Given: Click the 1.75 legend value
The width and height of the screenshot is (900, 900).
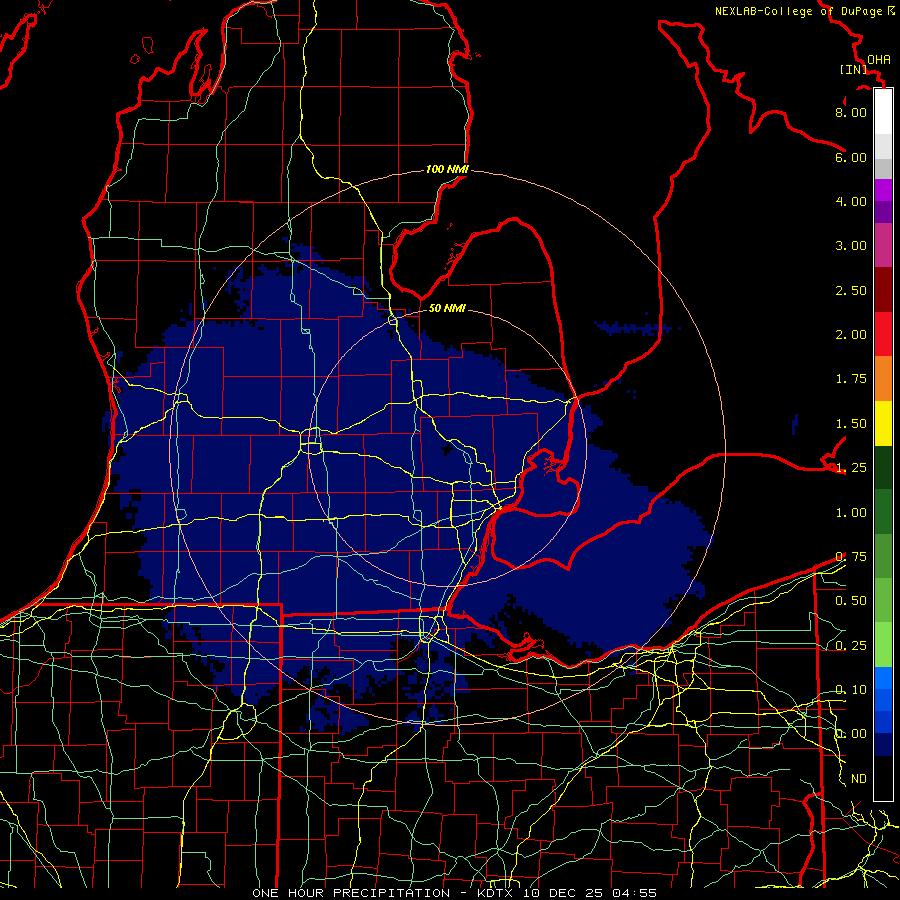Looking at the screenshot, I should pyautogui.click(x=851, y=379).
